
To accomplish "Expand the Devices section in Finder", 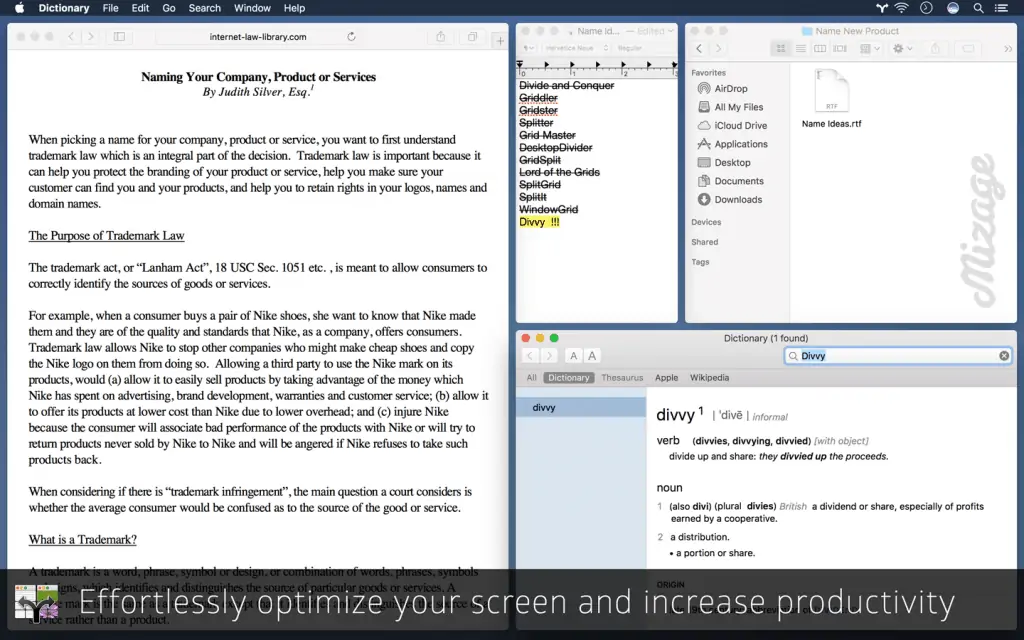I will point(706,222).
